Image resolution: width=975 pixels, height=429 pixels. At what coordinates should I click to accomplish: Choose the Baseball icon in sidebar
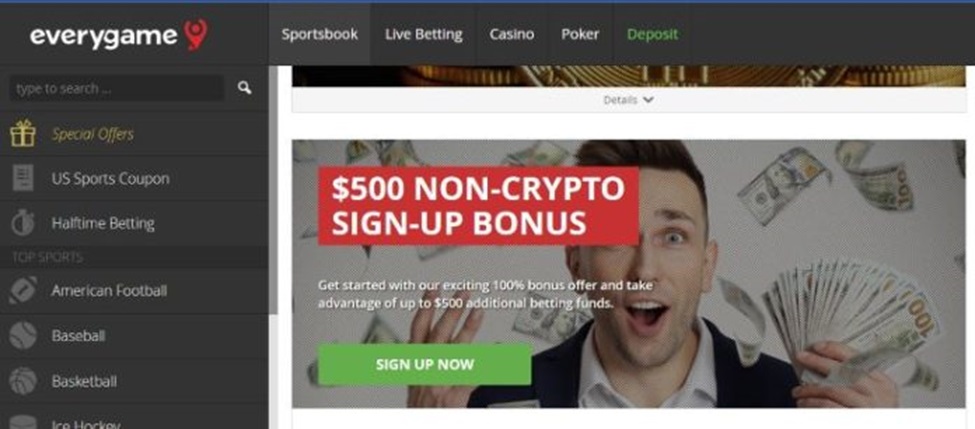click(23, 336)
